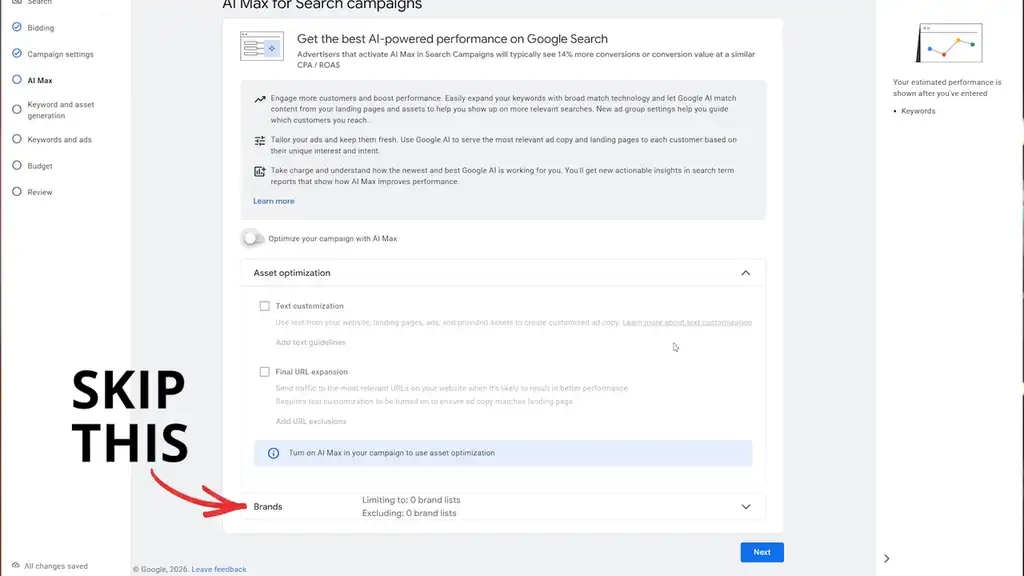This screenshot has height=576, width=1024.
Task: Click the Brands label
Action: click(268, 507)
